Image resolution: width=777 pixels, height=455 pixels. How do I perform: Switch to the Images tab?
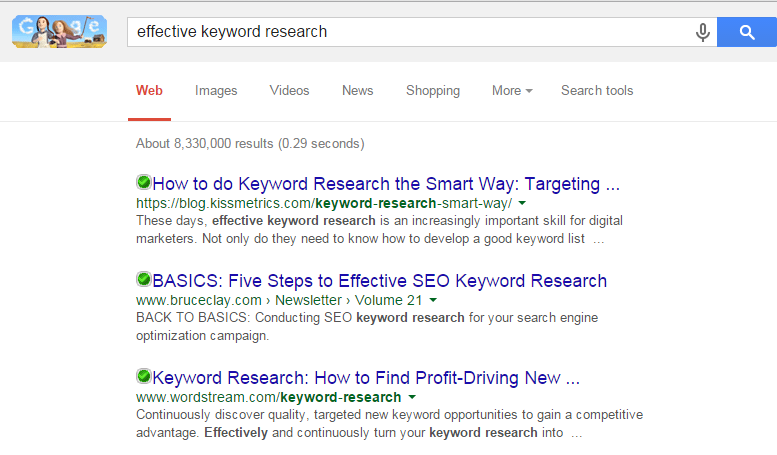(x=216, y=91)
